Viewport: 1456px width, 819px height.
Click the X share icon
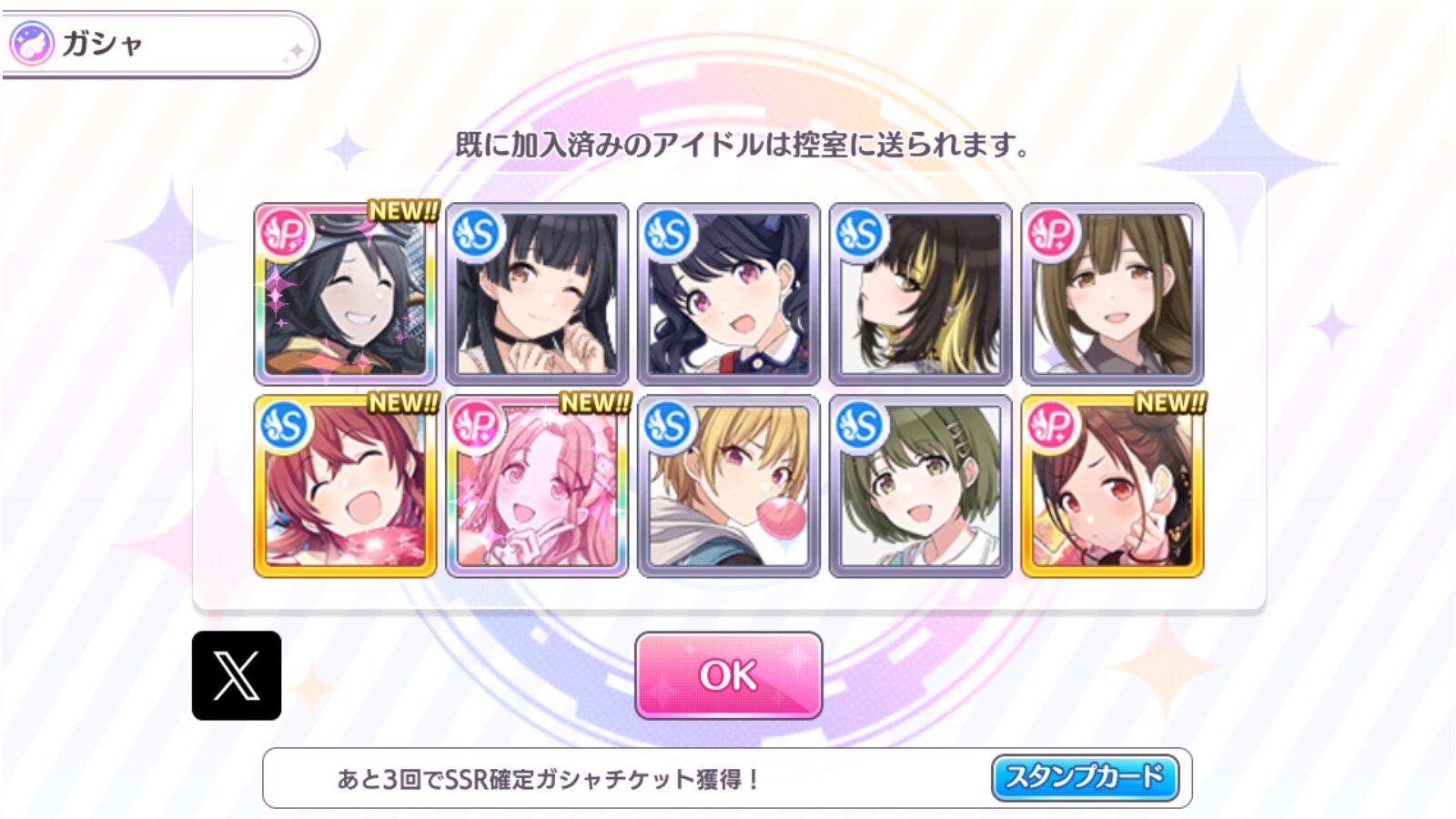point(237,675)
